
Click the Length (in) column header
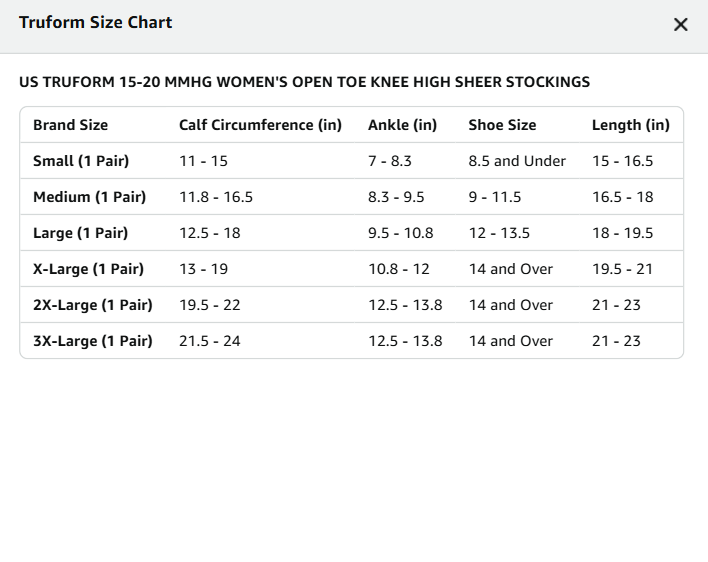point(631,125)
